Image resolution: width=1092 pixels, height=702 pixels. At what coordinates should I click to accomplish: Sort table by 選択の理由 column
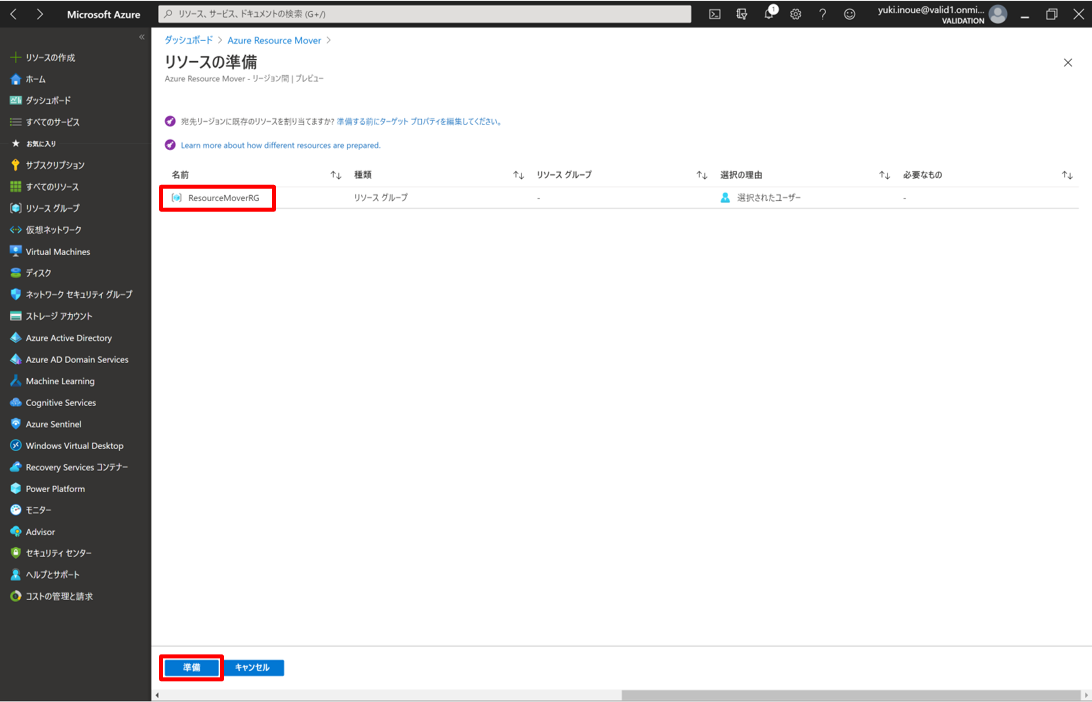884,176
